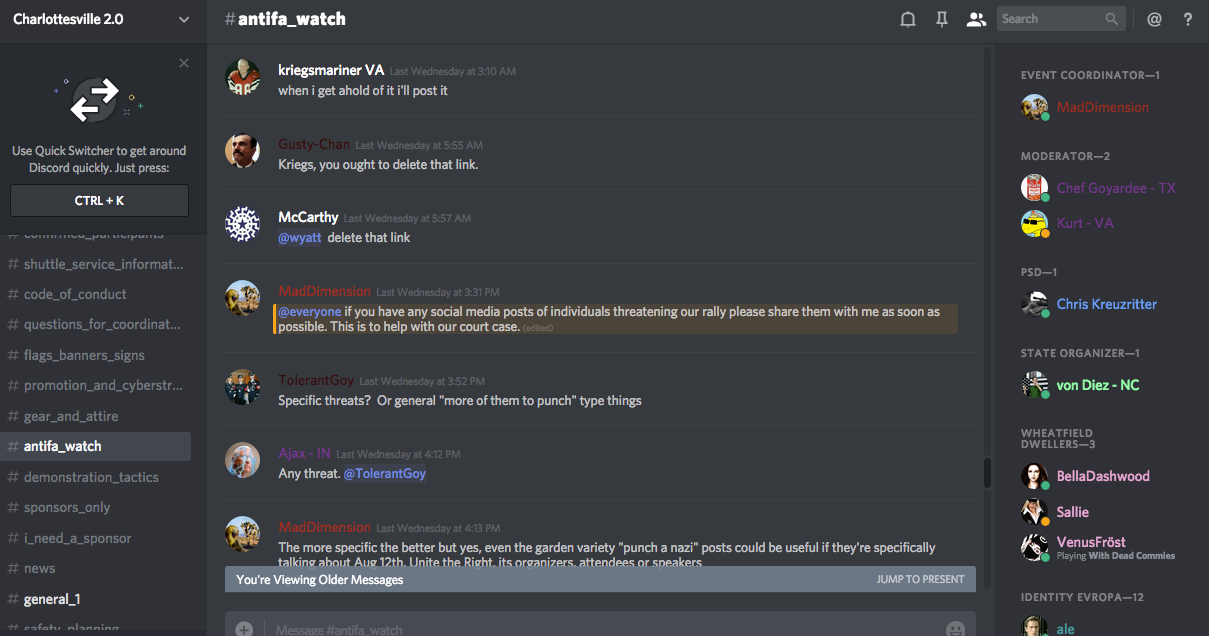Toggle the member list icon
Screen dimensions: 1209x636
[976, 19]
